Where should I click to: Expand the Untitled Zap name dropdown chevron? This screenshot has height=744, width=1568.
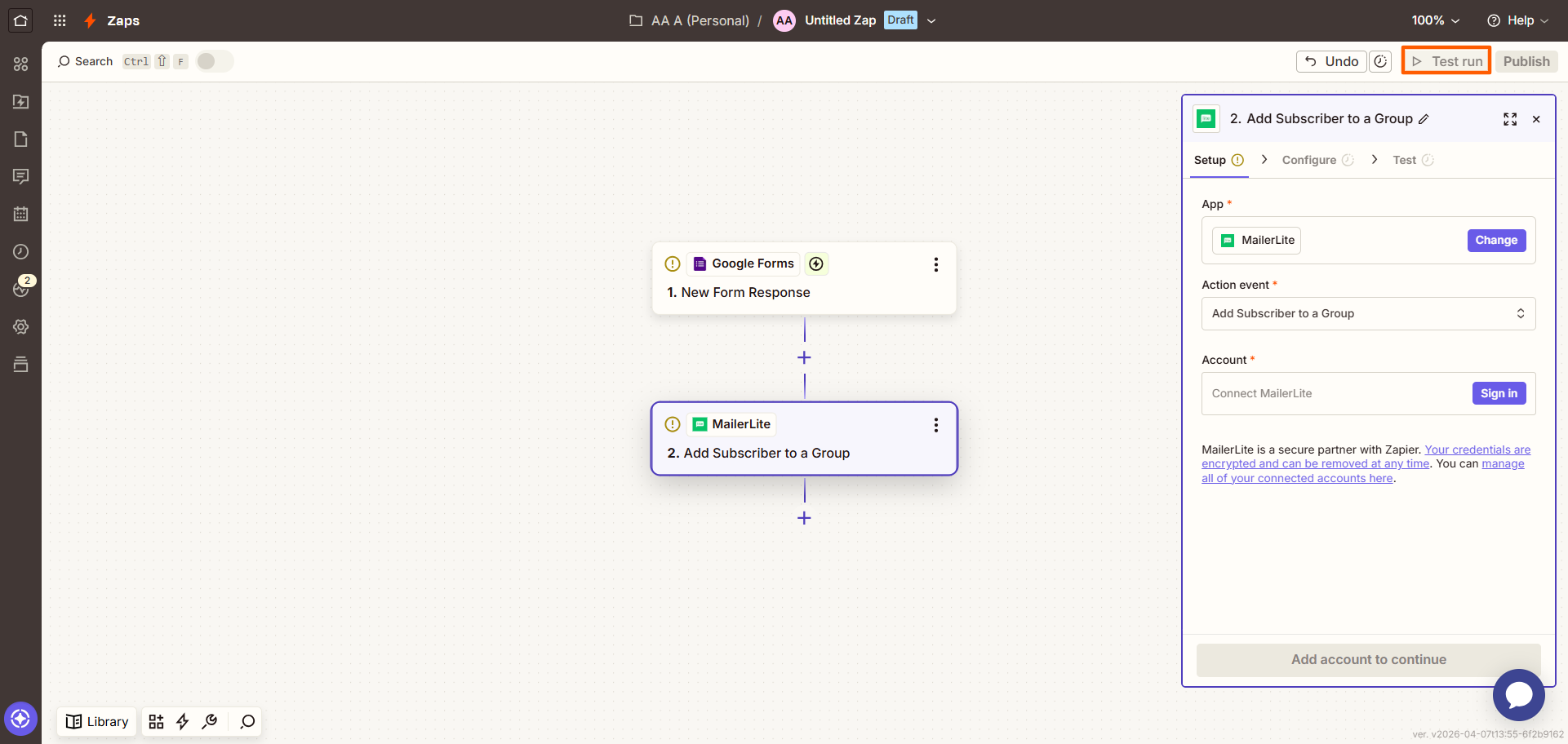tap(931, 20)
